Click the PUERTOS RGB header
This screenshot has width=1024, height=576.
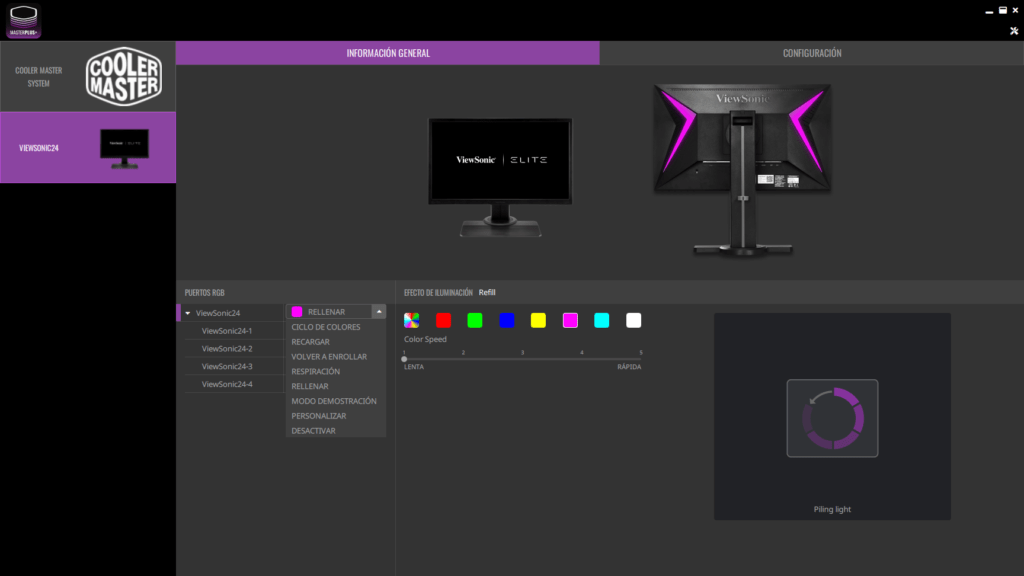pyautogui.click(x=204, y=293)
